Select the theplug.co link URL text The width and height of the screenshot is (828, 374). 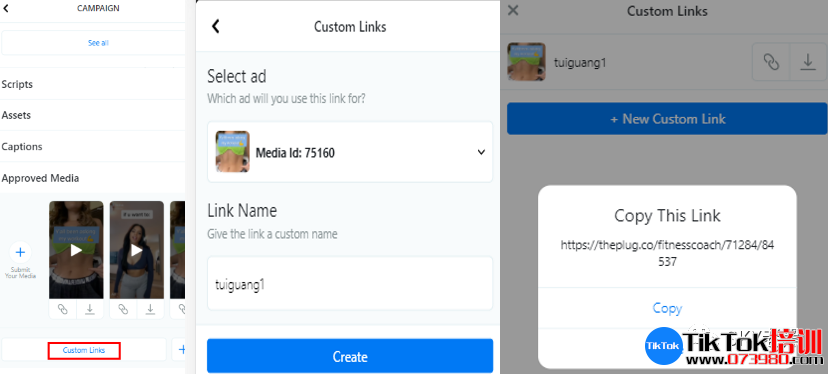click(x=667, y=253)
